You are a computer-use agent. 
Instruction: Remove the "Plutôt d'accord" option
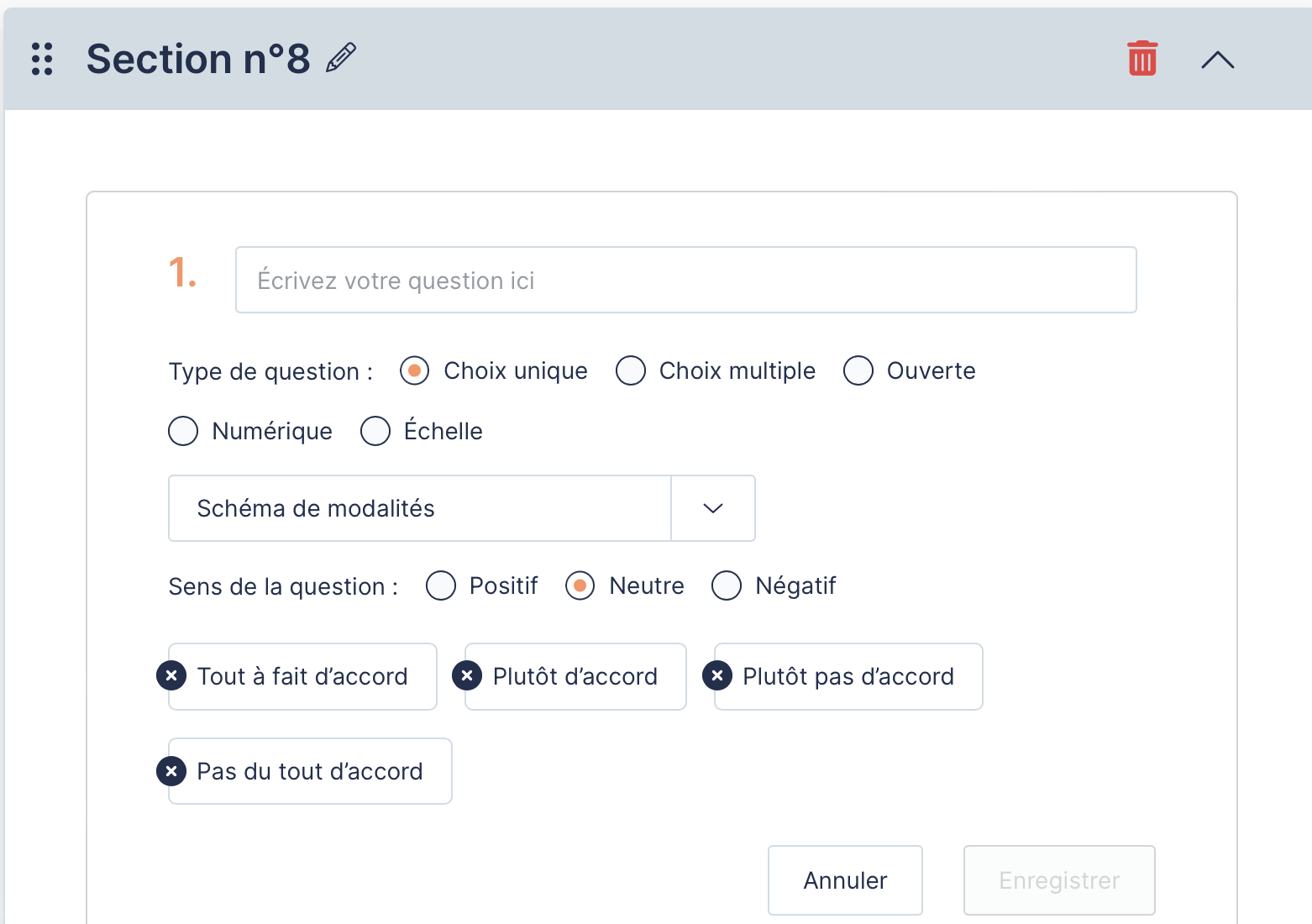click(467, 675)
